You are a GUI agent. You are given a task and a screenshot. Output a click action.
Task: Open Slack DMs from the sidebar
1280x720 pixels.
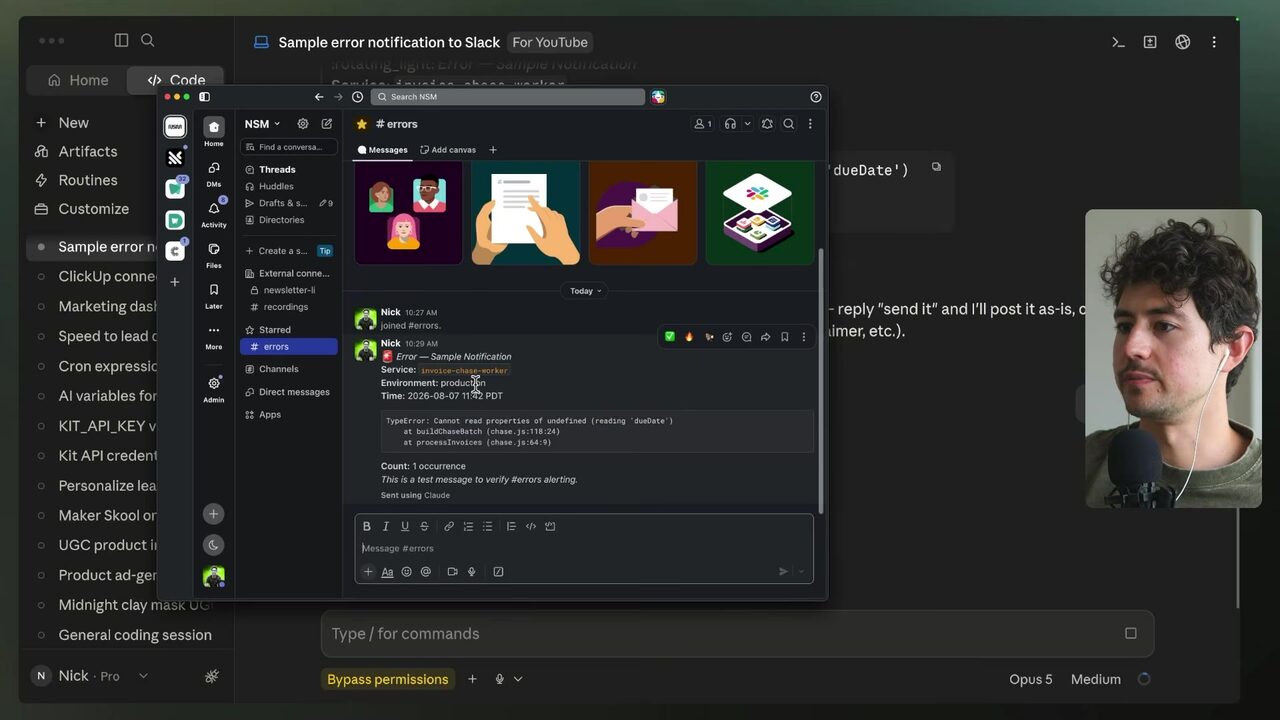pyautogui.click(x=214, y=172)
